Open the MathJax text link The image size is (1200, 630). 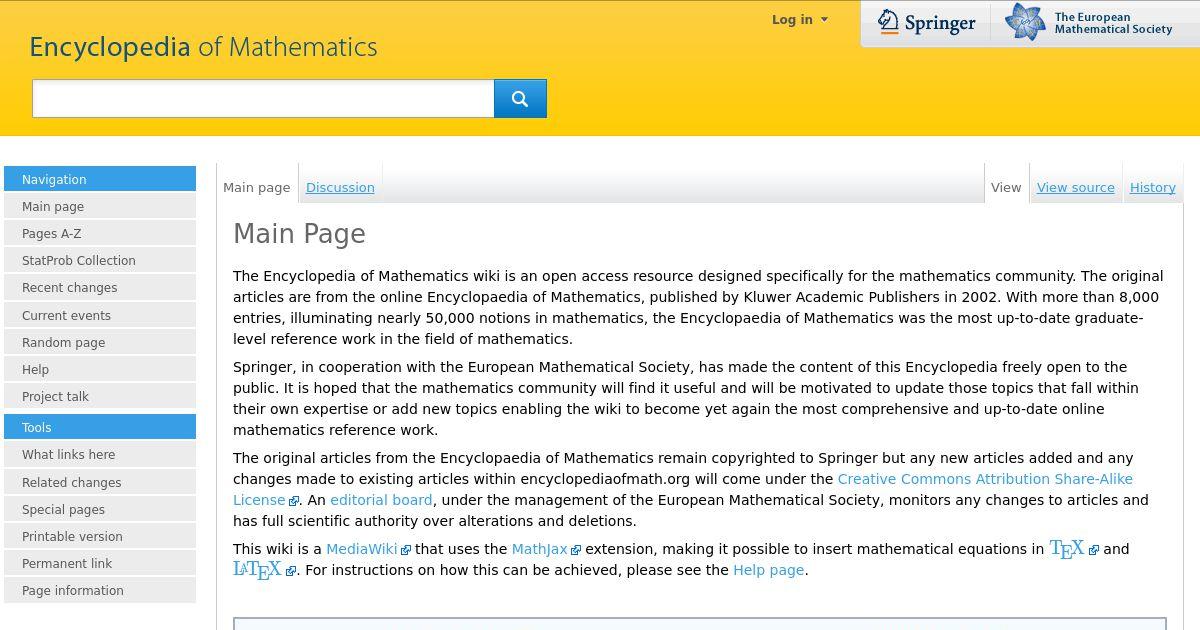[x=539, y=549]
